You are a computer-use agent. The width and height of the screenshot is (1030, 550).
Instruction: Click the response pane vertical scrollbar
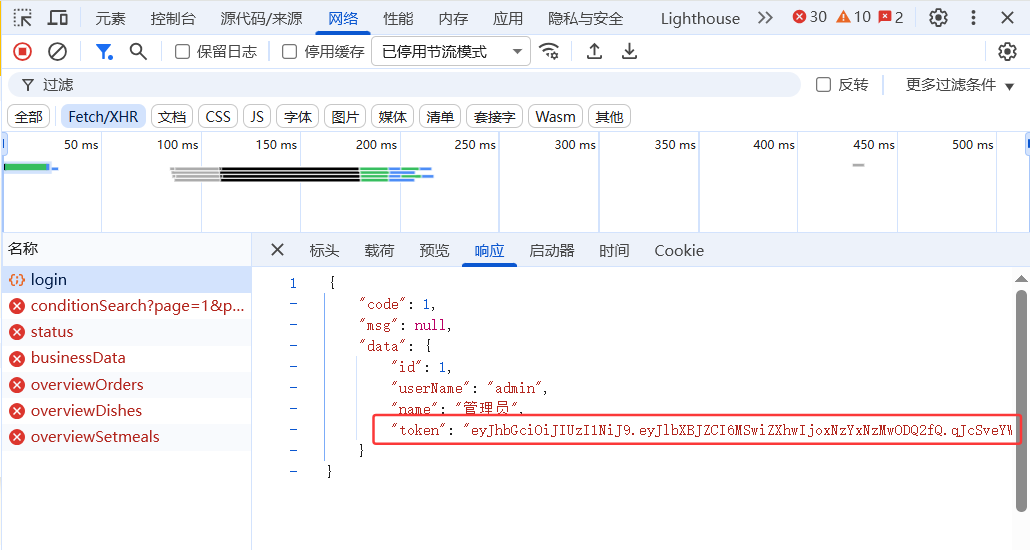[x=1021, y=401]
